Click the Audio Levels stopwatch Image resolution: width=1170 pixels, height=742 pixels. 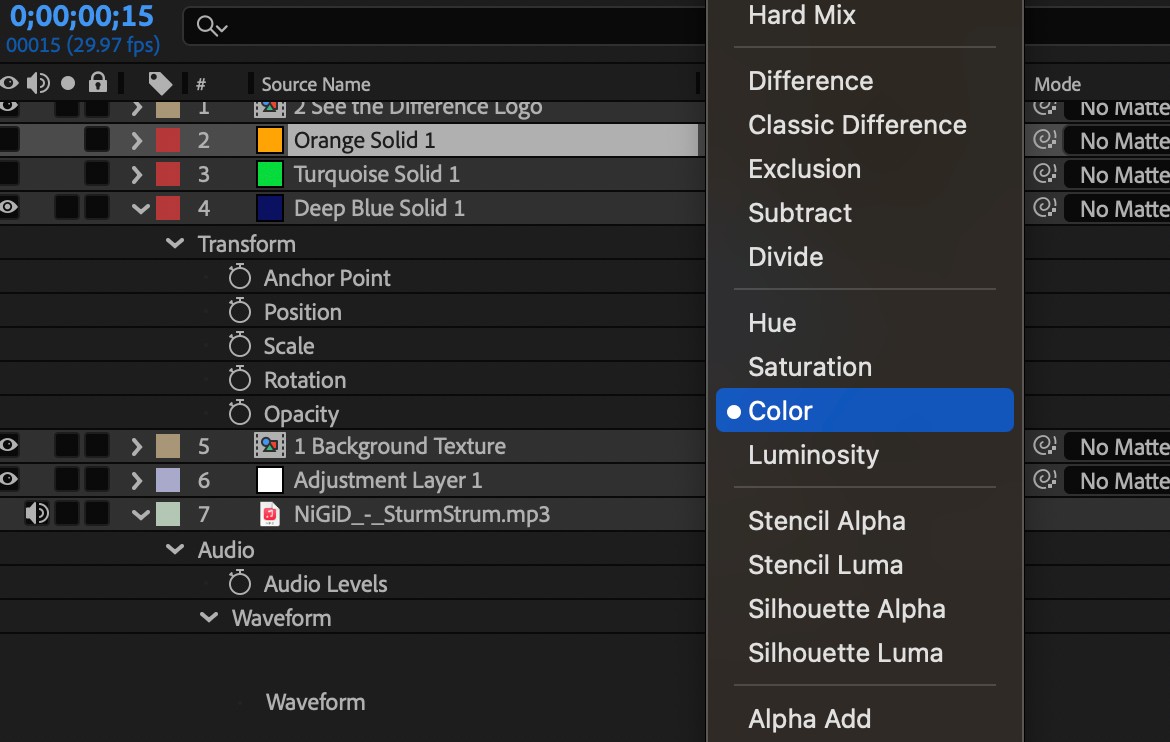(239, 584)
